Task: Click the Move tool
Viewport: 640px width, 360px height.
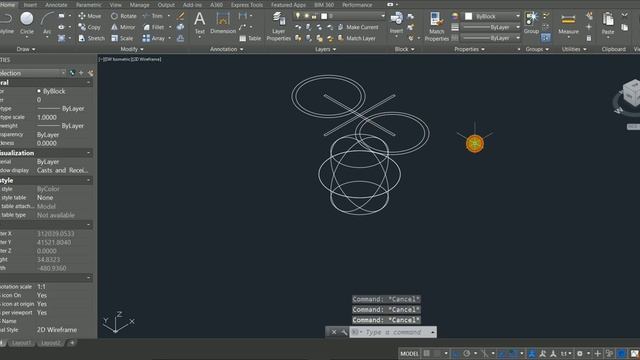Action: point(89,16)
